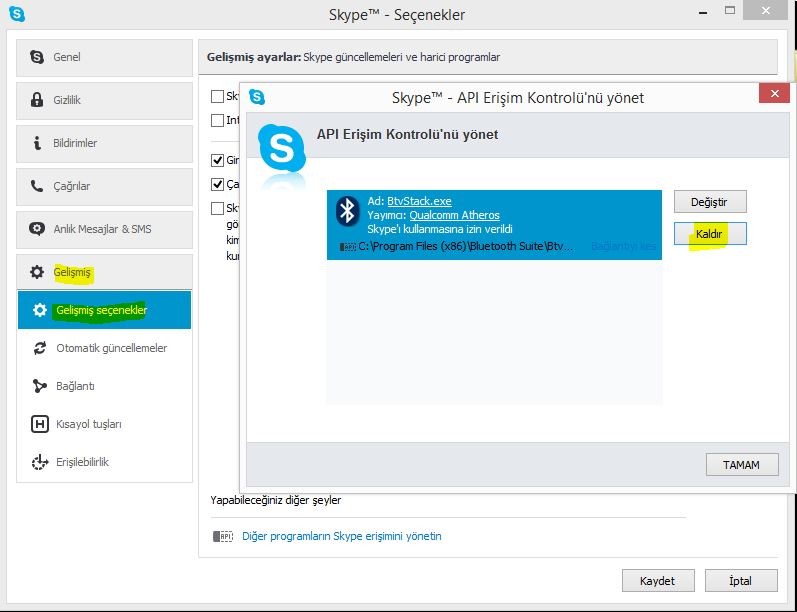This screenshot has height=612, width=797.
Task: Click the Değiştir button
Action: click(710, 202)
